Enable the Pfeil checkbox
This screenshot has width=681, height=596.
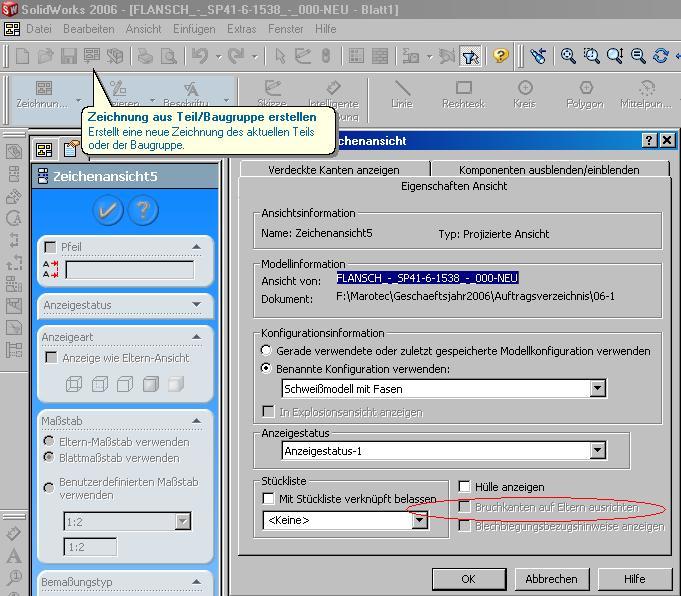pyautogui.click(x=50, y=247)
